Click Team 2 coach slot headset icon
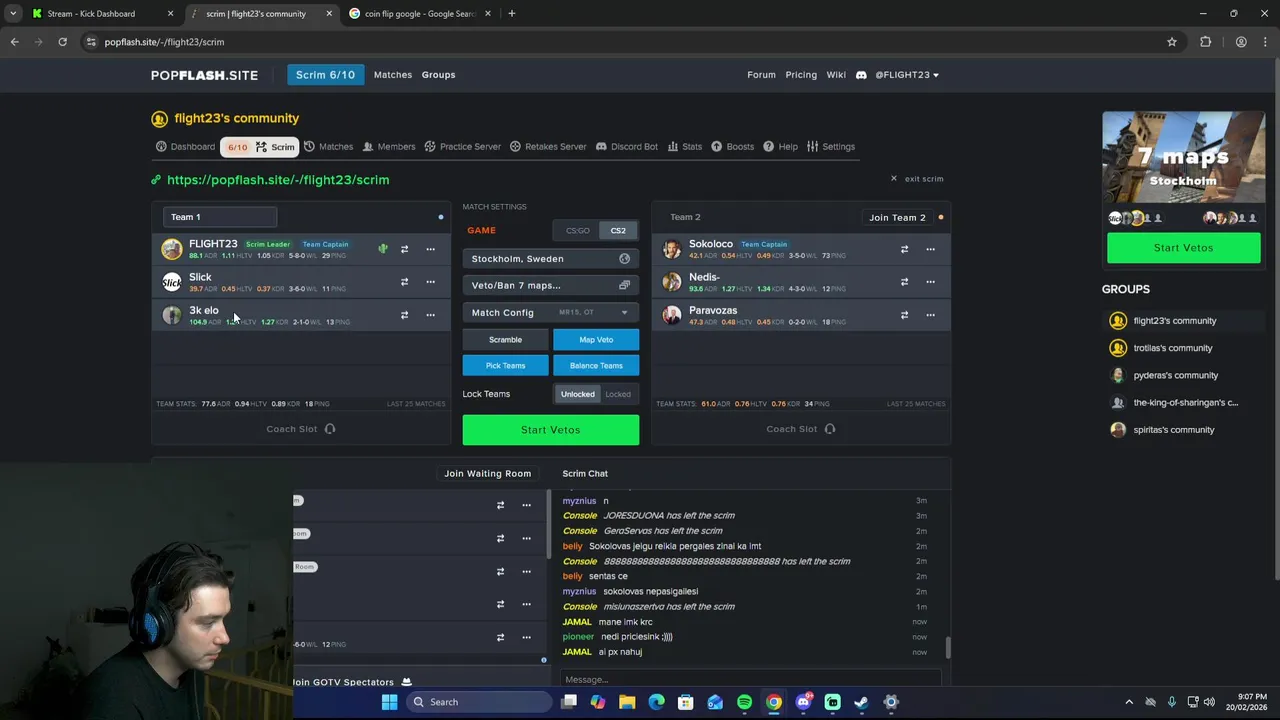Image resolution: width=1280 pixels, height=720 pixels. click(829, 429)
